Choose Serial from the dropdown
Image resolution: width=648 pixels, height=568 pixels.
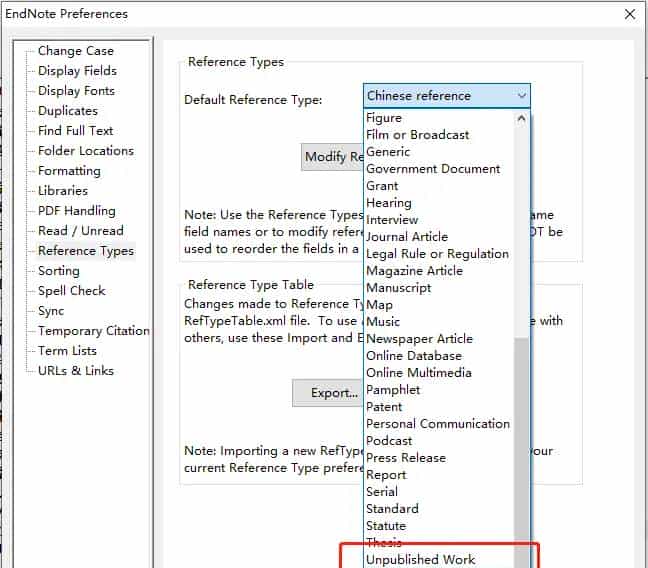coord(440,491)
